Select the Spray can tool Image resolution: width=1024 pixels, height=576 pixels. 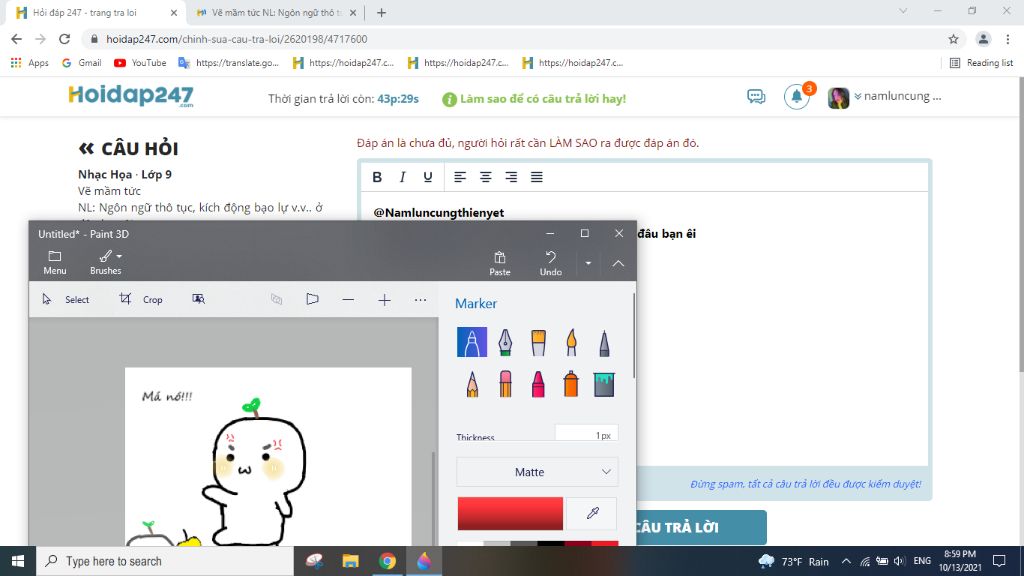pos(571,384)
